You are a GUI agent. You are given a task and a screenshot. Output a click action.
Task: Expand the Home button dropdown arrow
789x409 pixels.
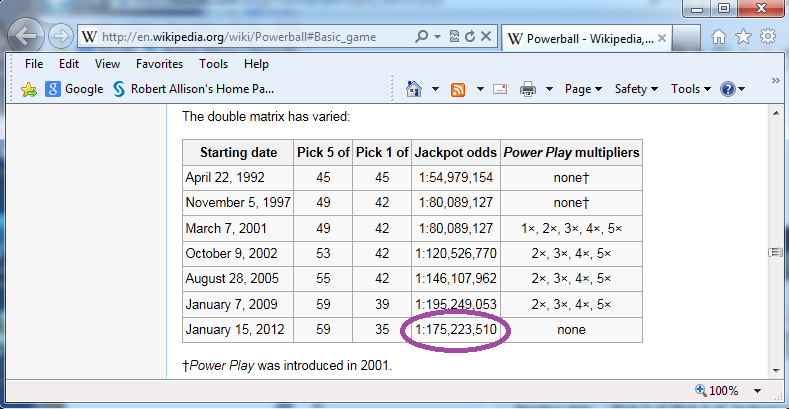435,90
